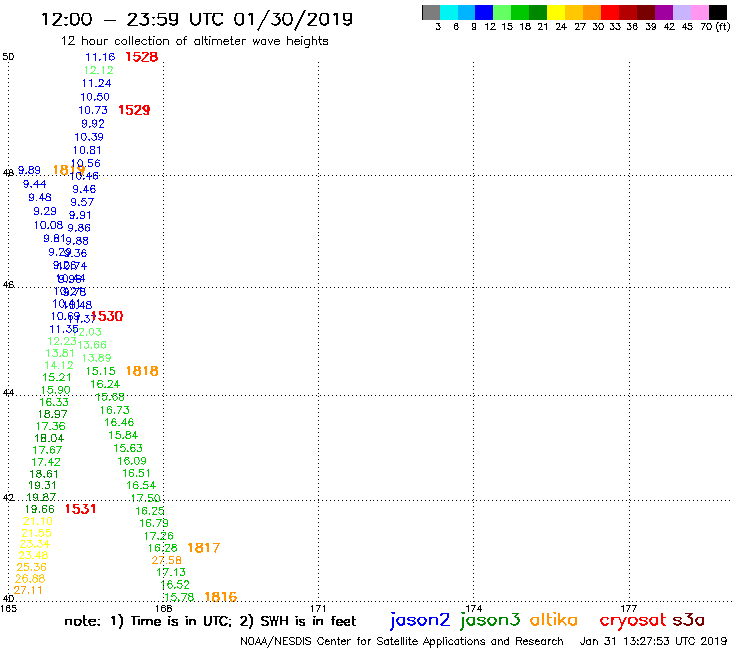Click wave height value 9.44
740x650 pixels.
click(x=34, y=184)
